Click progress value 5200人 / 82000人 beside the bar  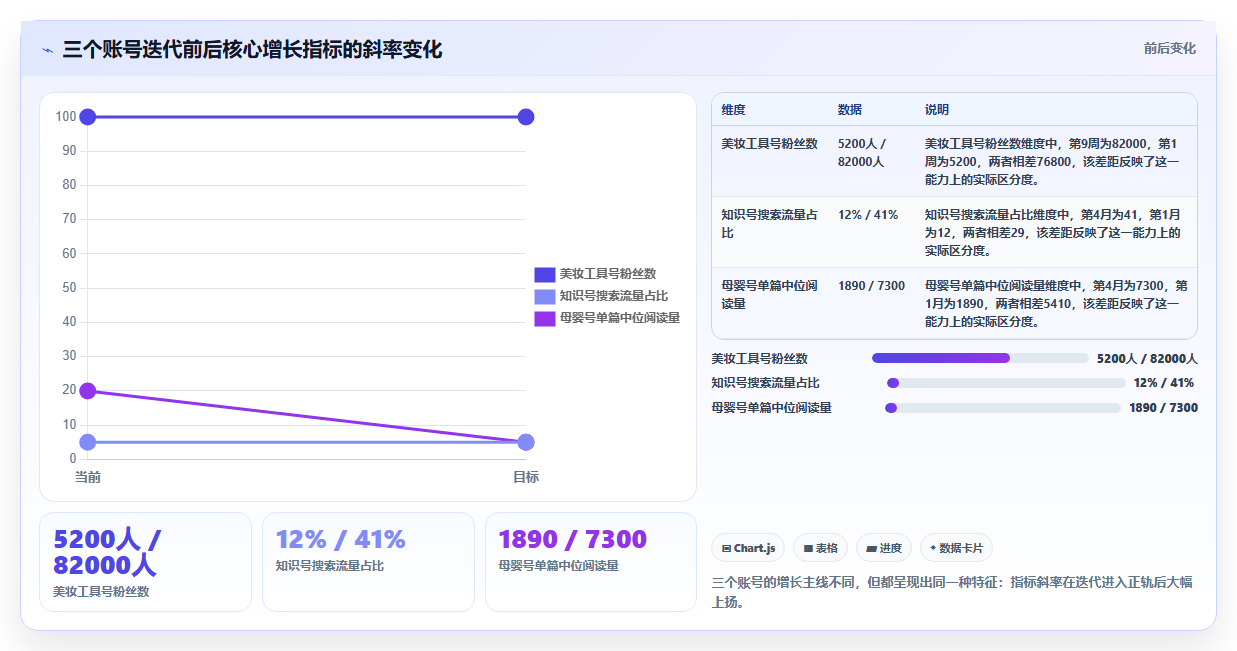(x=1147, y=358)
